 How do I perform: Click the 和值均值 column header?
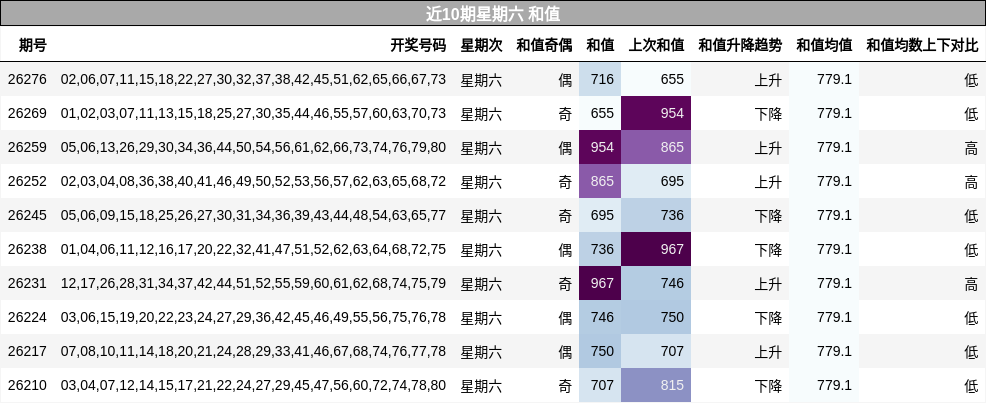pyautogui.click(x=824, y=45)
